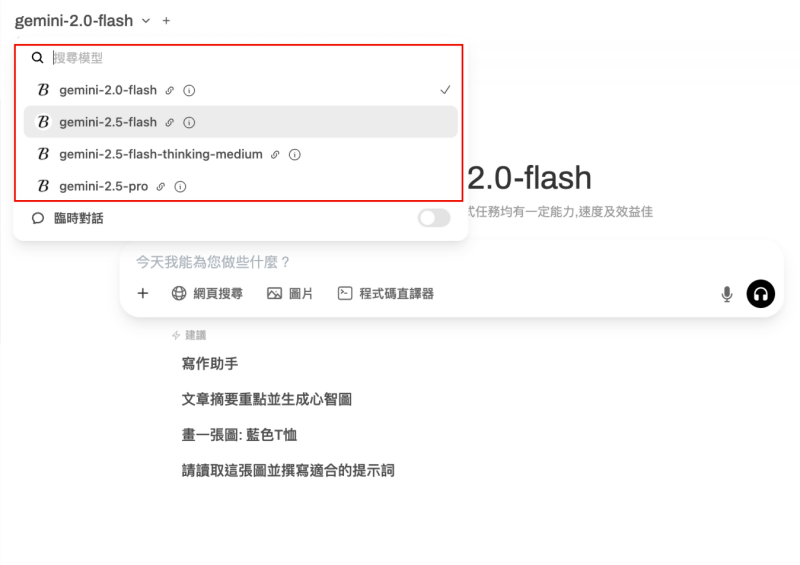Viewport: 800px width, 565px height.
Task: Click the microphone voice input icon
Action: [727, 294]
